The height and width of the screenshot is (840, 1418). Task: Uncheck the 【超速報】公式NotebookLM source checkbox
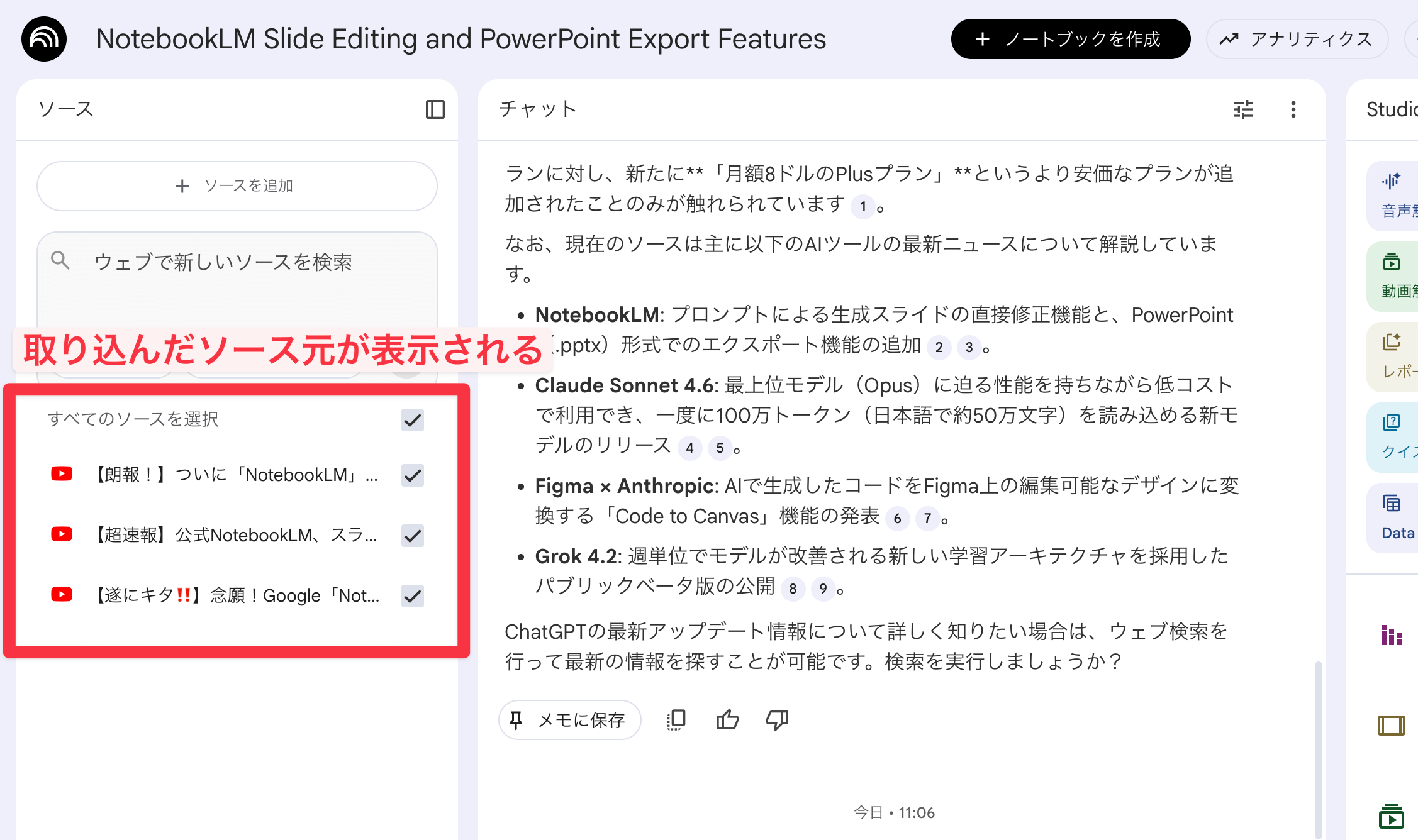[x=413, y=536]
